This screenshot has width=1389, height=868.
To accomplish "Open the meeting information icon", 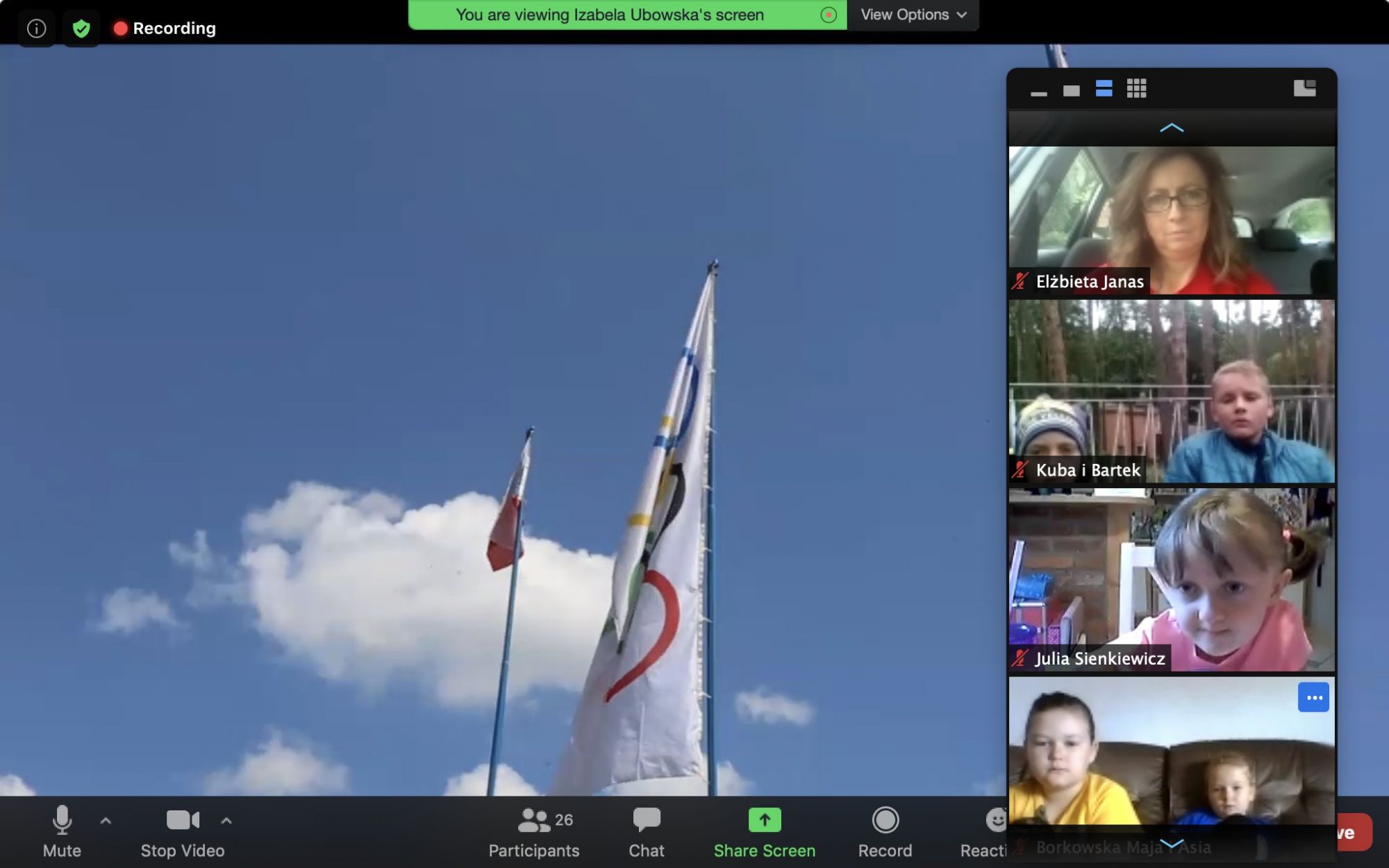I will (x=36, y=28).
